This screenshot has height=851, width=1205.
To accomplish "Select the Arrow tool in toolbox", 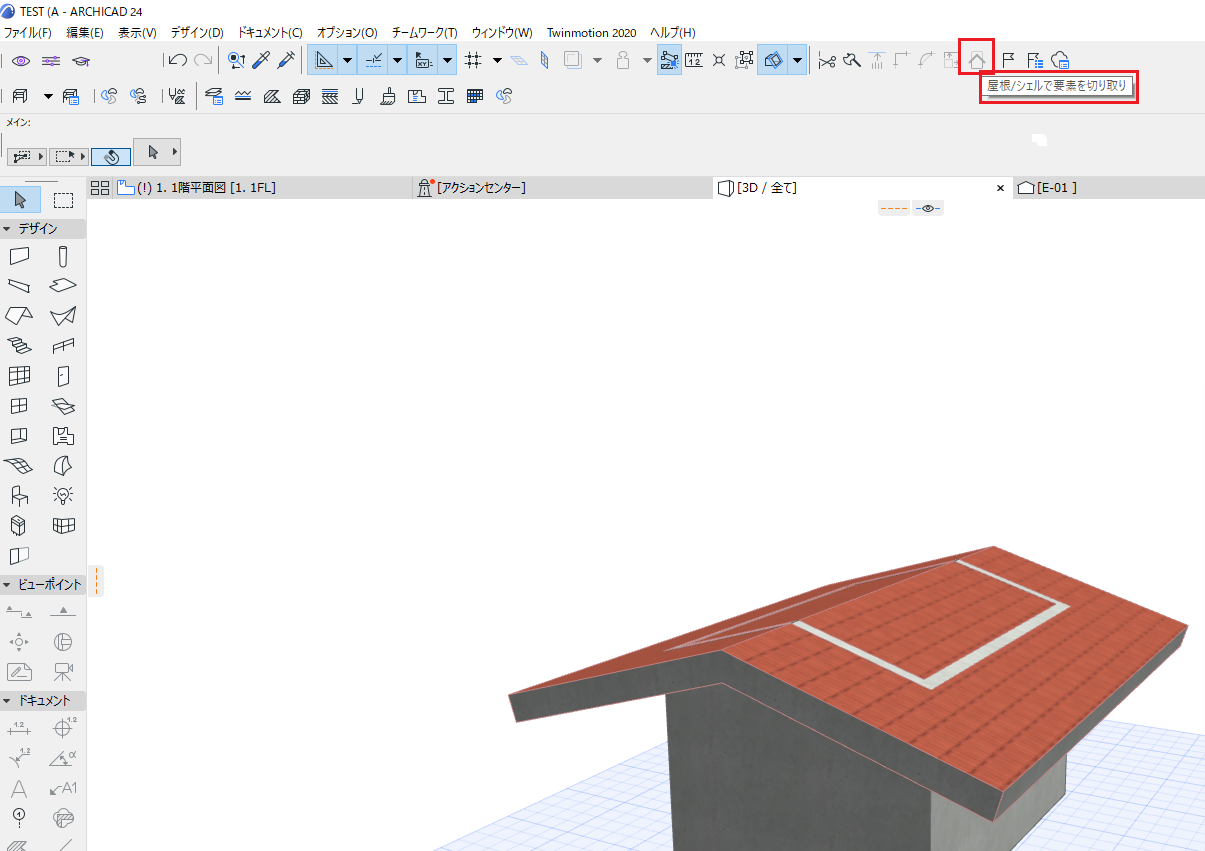I will 20,199.
